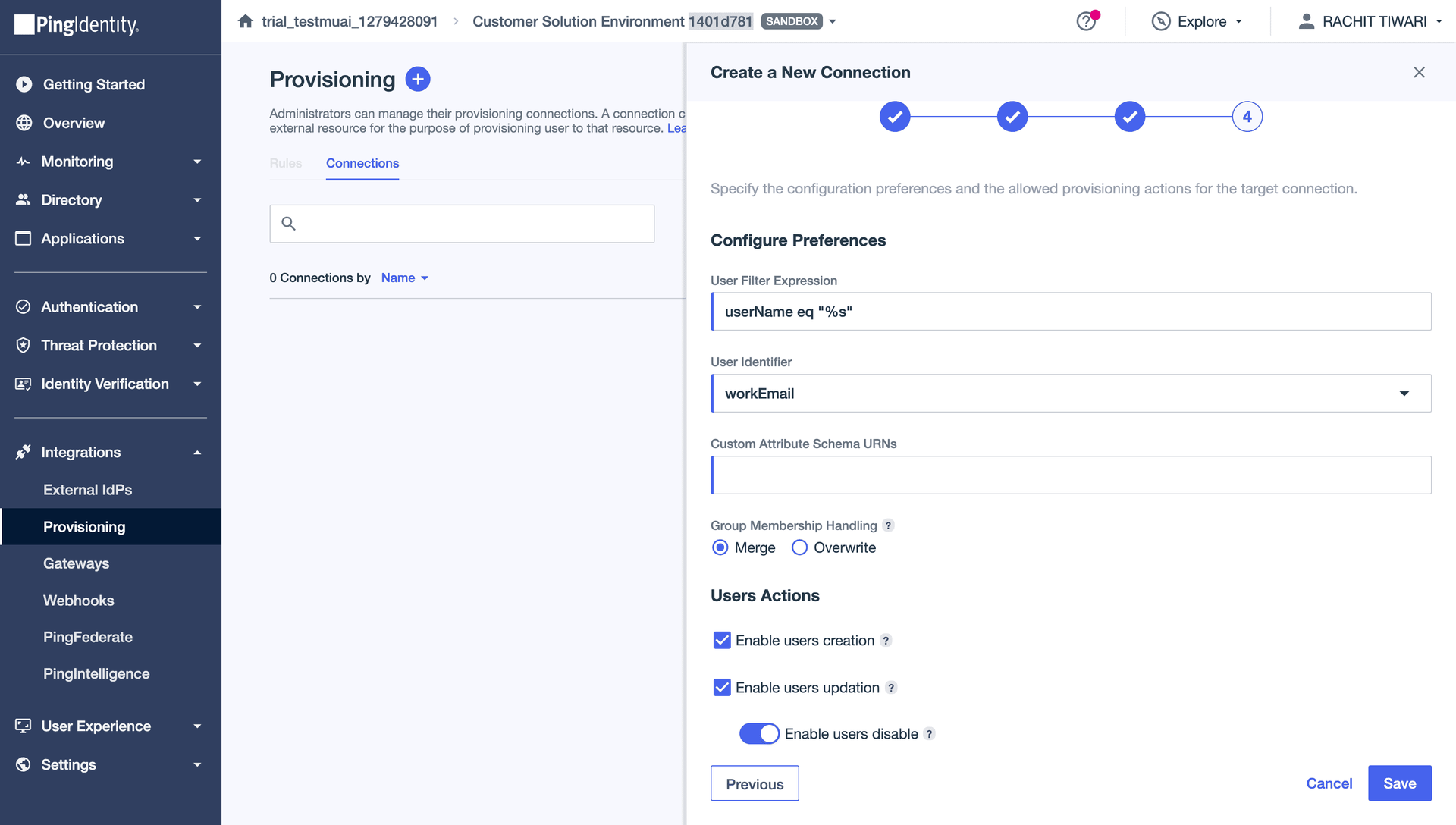Open the User Identifier dropdown
Viewport: 1456px width, 825px height.
[x=1404, y=394]
